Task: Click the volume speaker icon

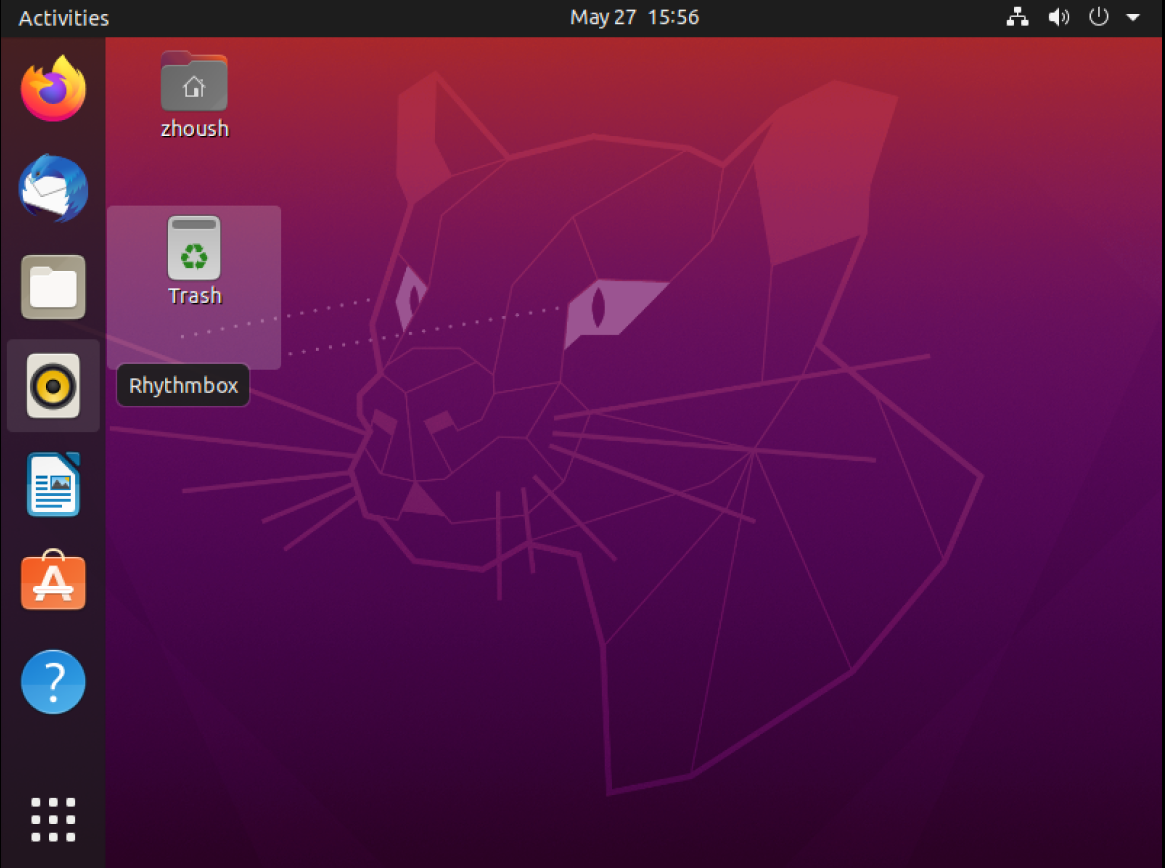Action: pos(1058,17)
